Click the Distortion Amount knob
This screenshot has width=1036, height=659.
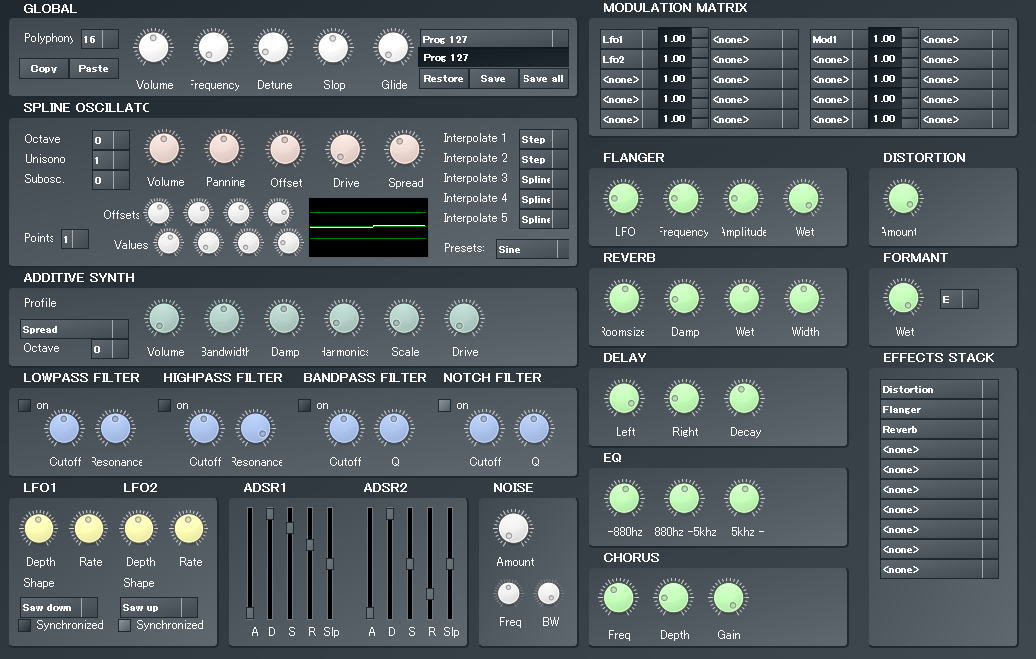tap(903, 198)
